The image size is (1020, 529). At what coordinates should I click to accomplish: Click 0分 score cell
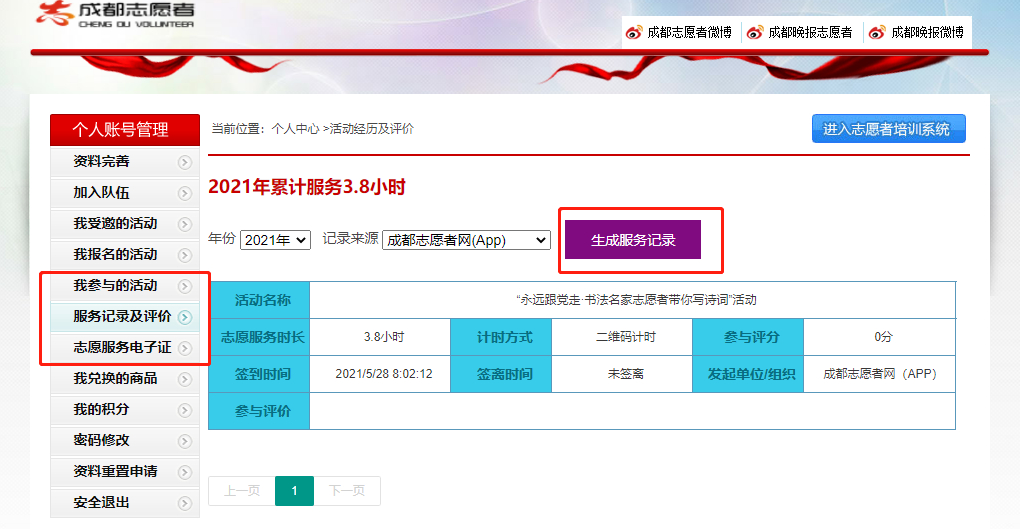[x=880, y=337]
